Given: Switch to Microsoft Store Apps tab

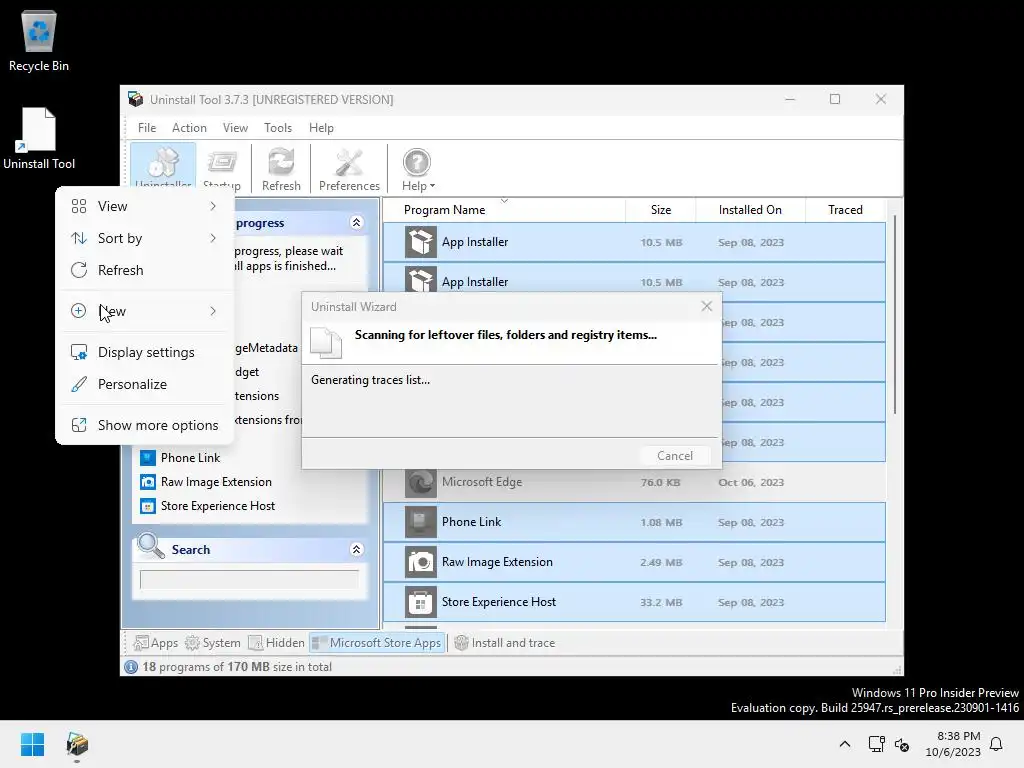Looking at the screenshot, I should pos(377,643).
